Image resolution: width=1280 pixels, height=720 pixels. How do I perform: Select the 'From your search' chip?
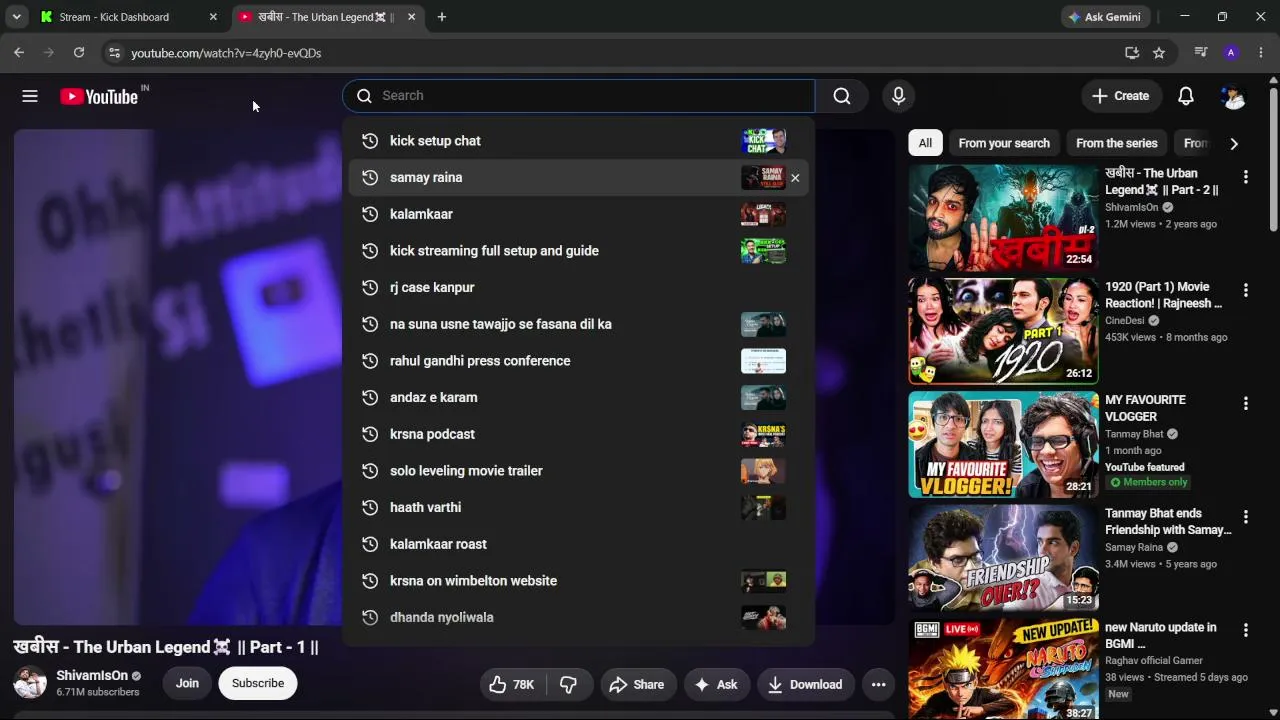coord(1004,143)
